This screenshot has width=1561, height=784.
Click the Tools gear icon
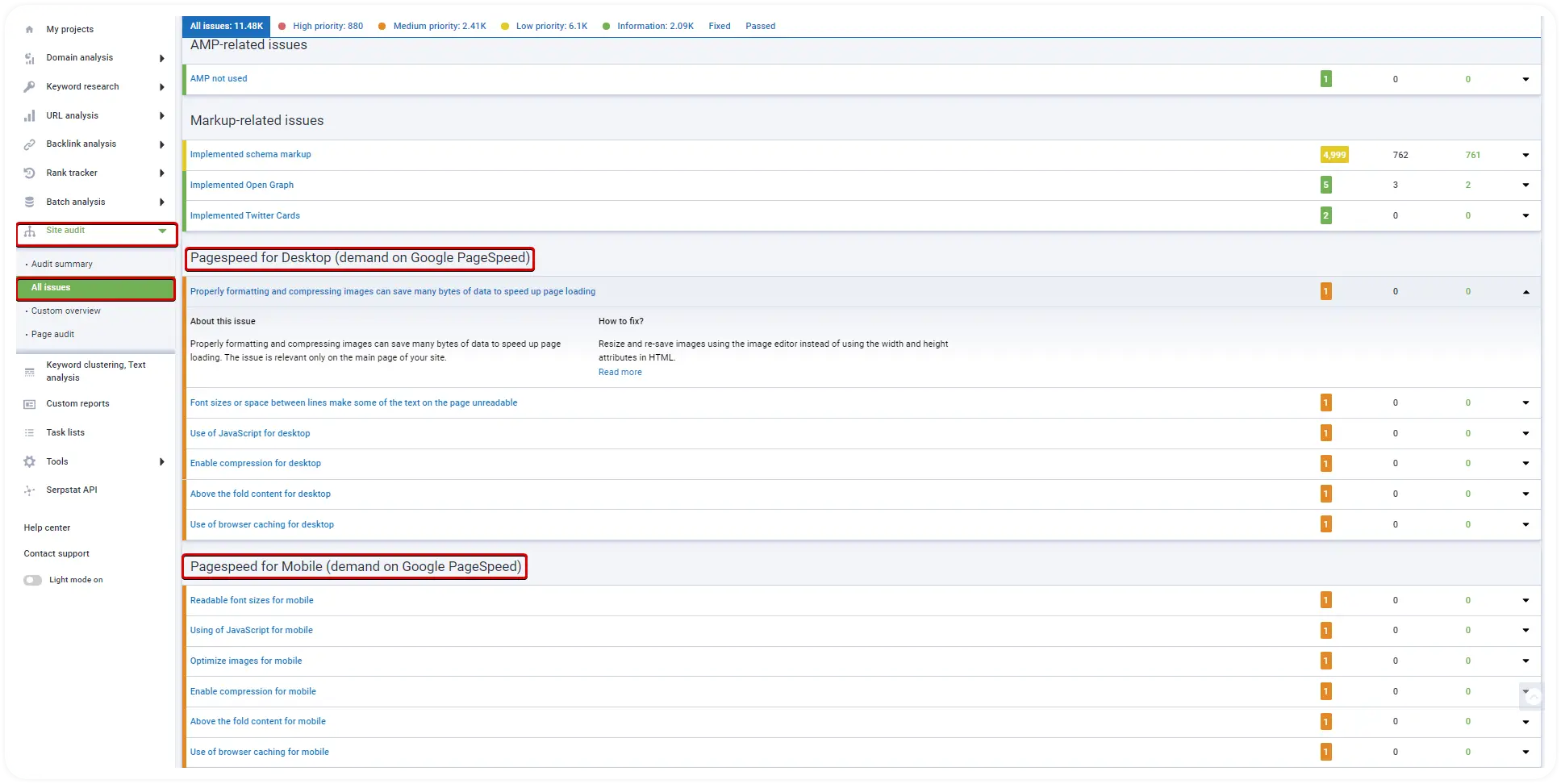pyautogui.click(x=30, y=462)
